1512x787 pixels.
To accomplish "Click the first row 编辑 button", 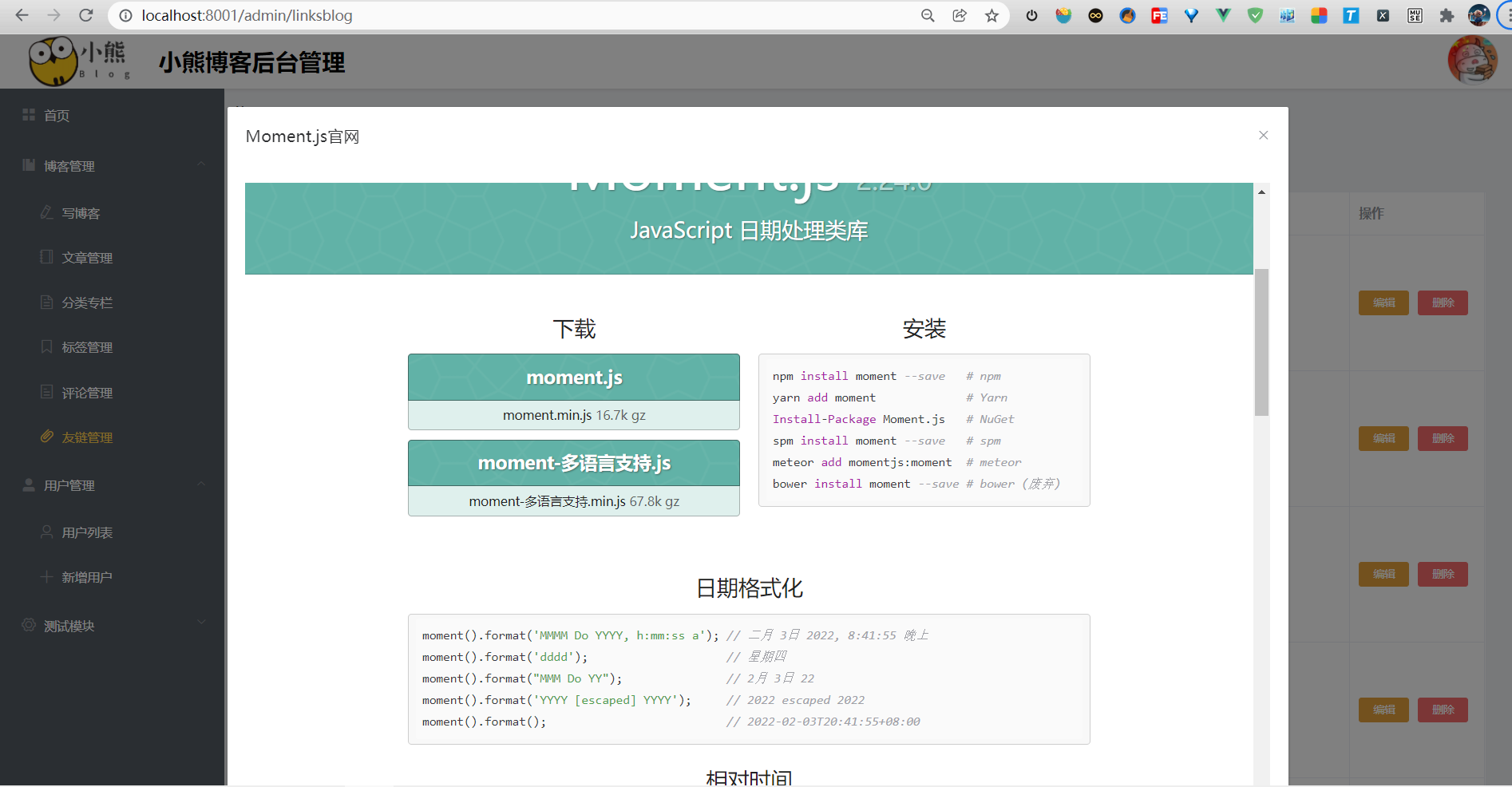I will pyautogui.click(x=1383, y=303).
